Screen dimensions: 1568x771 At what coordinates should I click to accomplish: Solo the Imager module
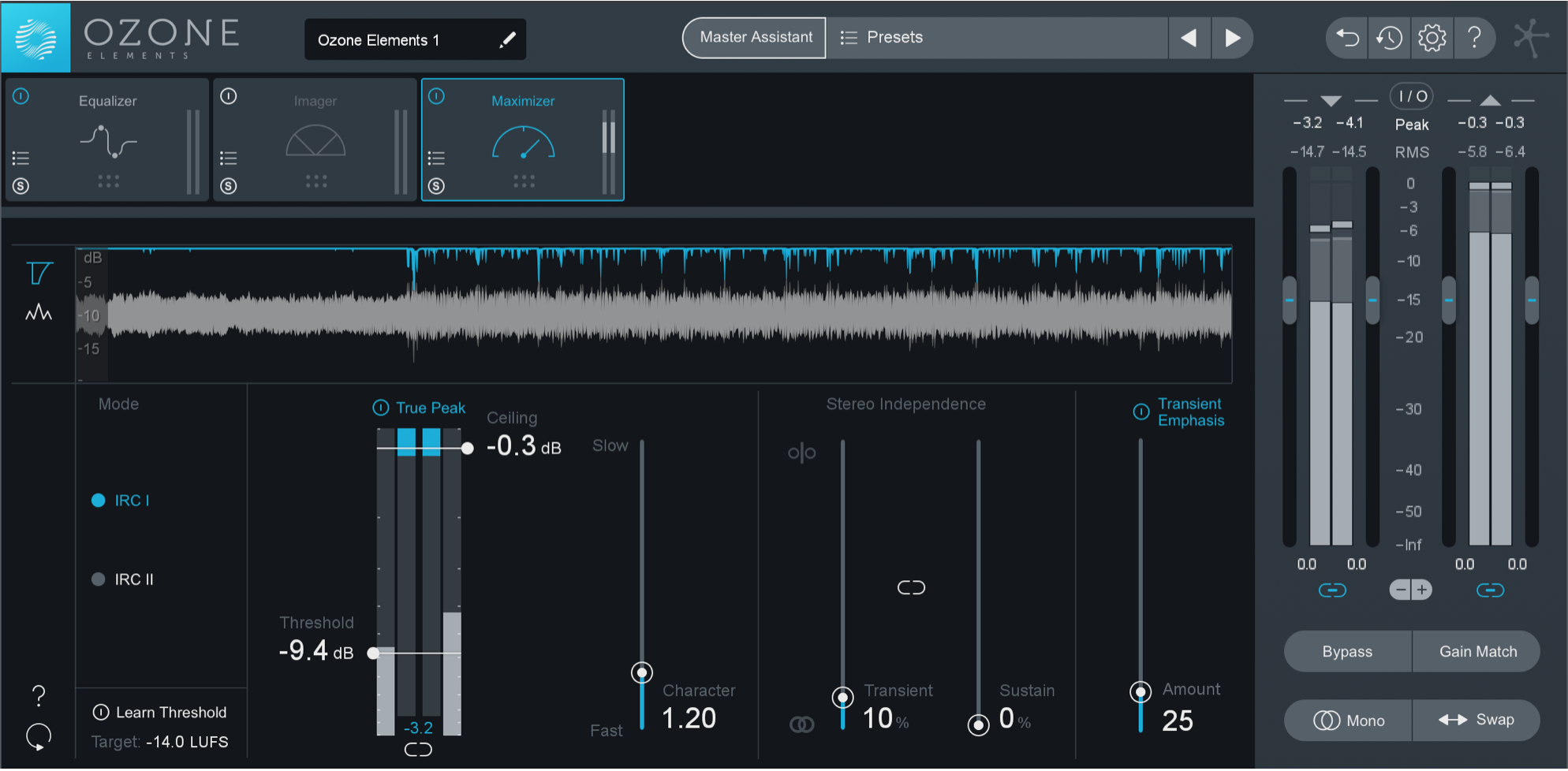(229, 186)
